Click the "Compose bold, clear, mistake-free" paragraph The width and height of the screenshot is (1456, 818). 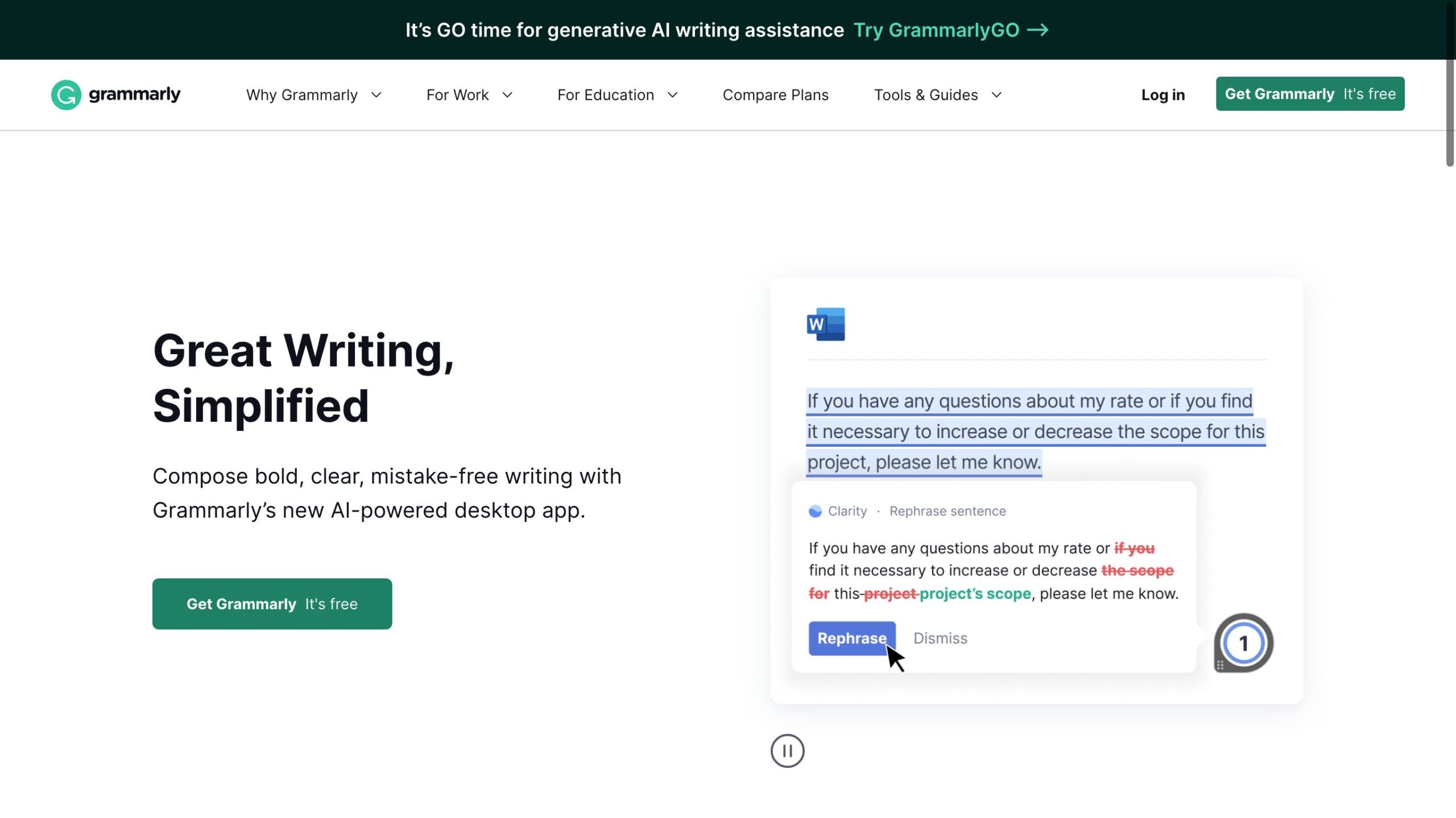click(387, 493)
